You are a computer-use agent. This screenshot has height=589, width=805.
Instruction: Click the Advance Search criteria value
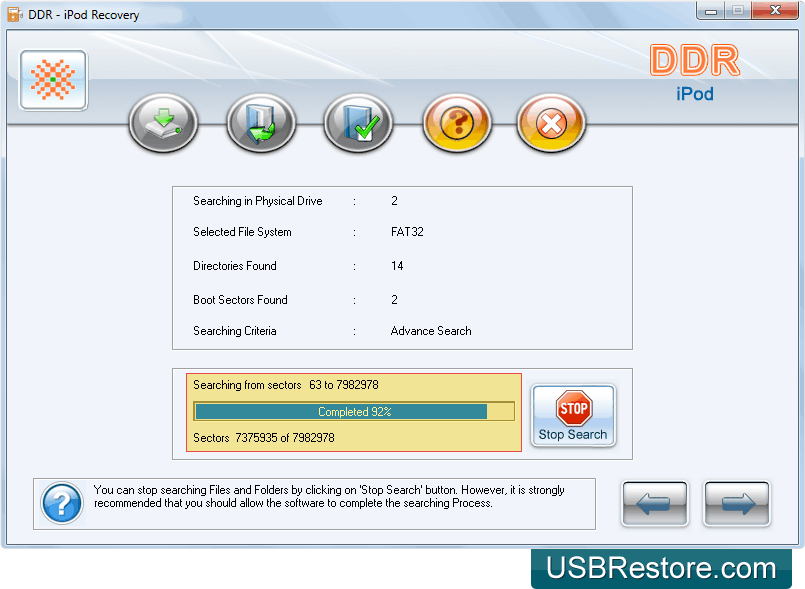click(431, 331)
